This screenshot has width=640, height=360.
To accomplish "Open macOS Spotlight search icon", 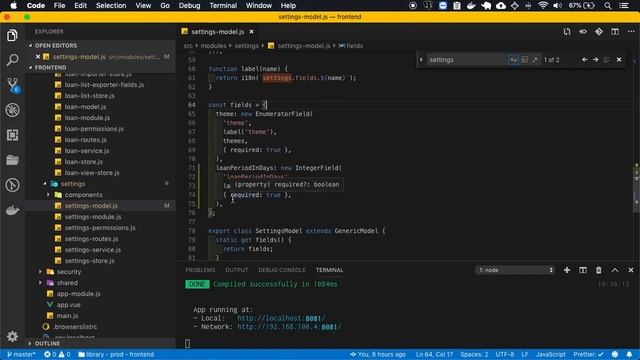I will pyautogui.click(x=608, y=5).
